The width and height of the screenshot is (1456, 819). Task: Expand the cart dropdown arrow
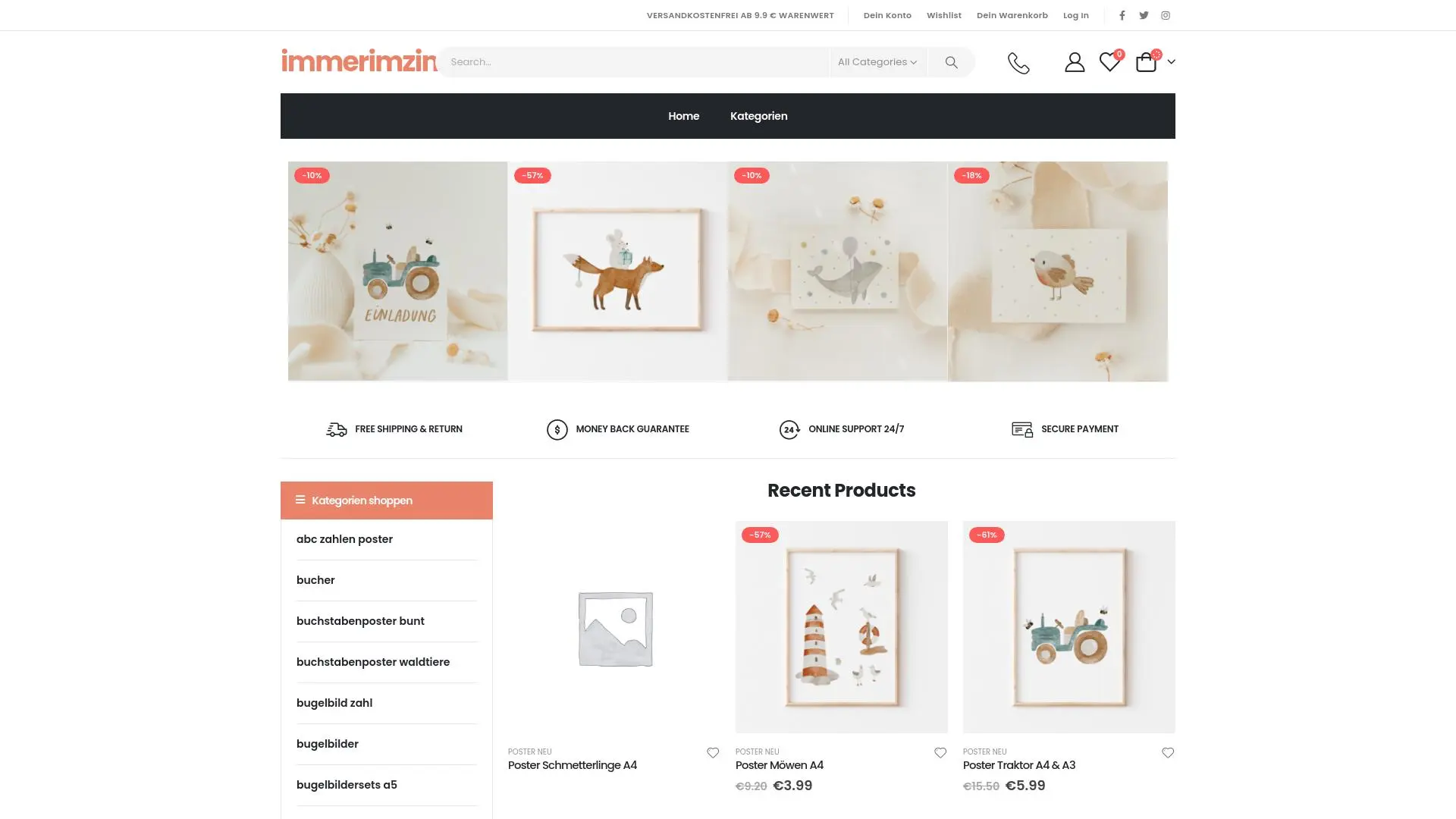tap(1171, 62)
